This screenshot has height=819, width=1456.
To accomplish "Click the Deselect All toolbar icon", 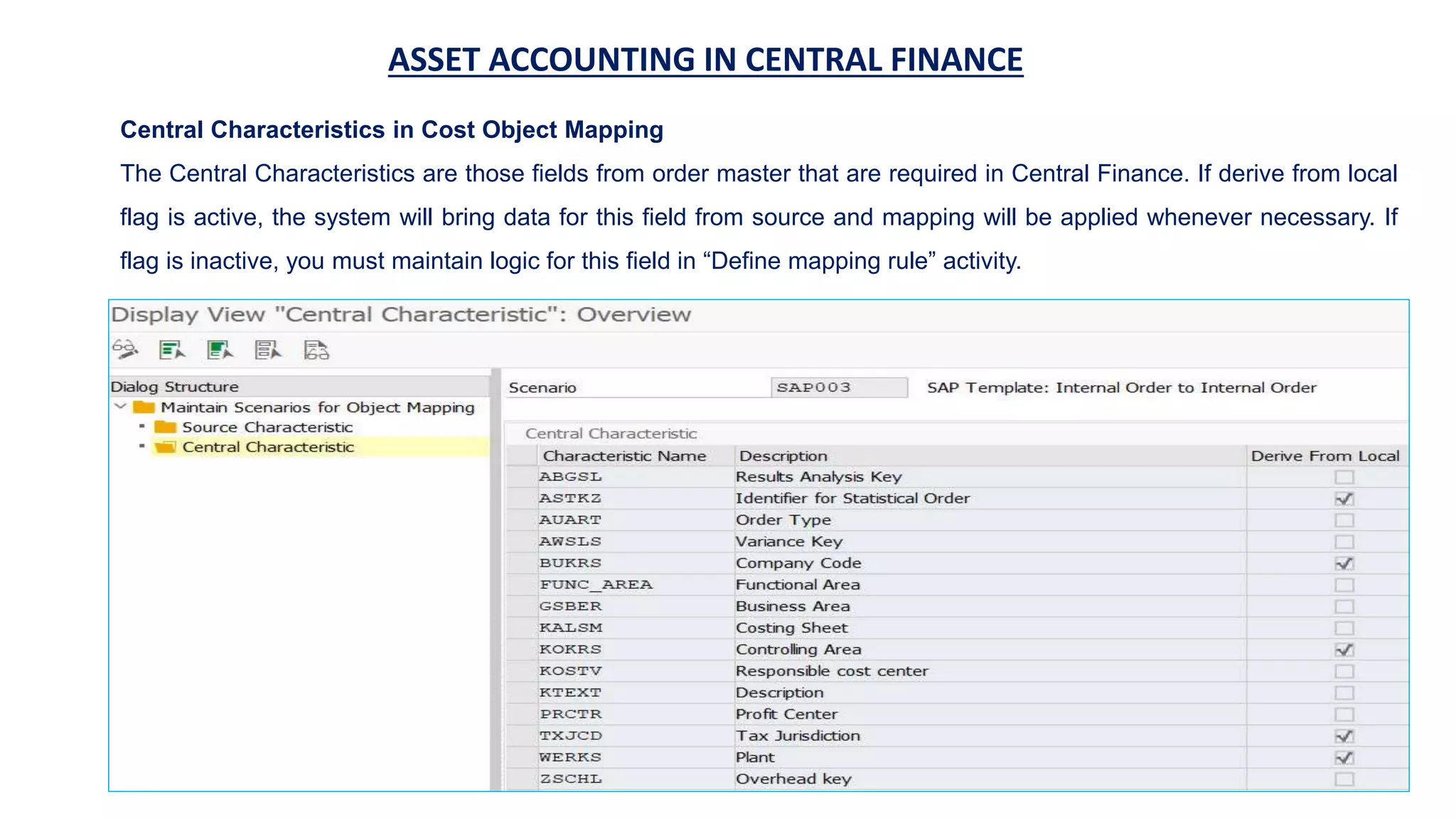I will (x=268, y=350).
